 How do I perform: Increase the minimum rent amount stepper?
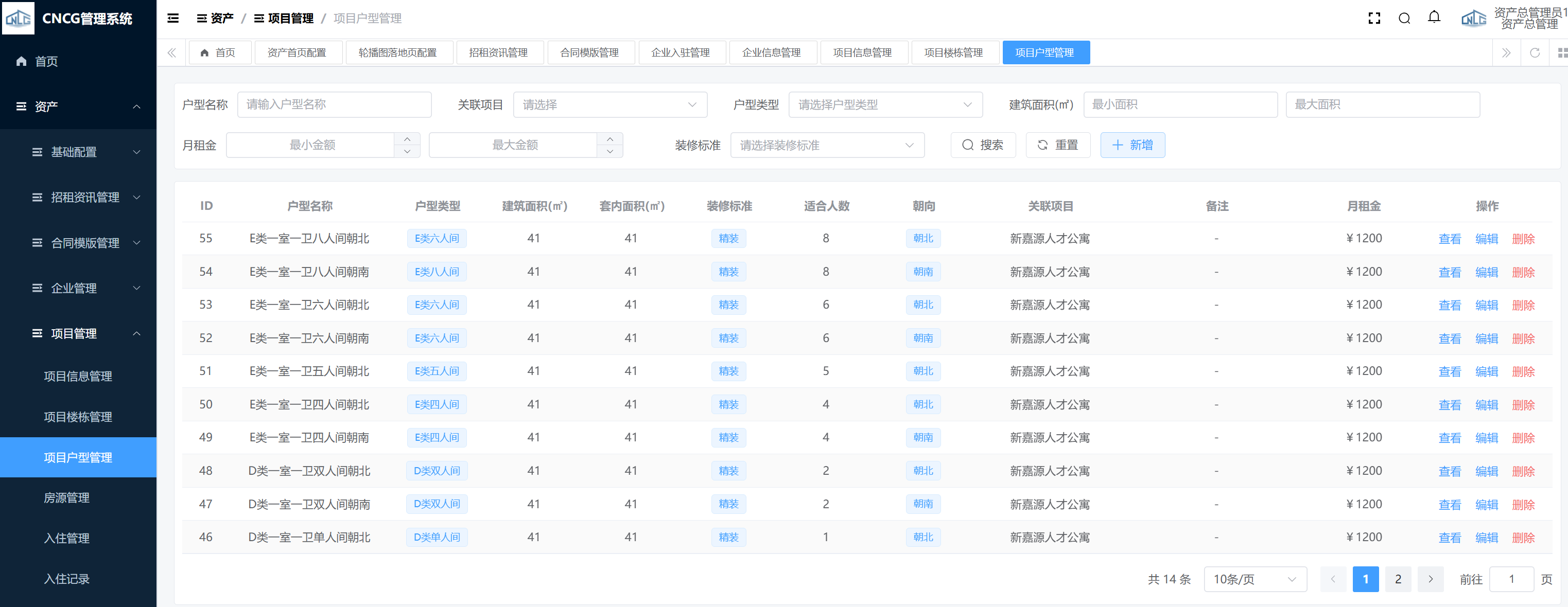pos(407,139)
